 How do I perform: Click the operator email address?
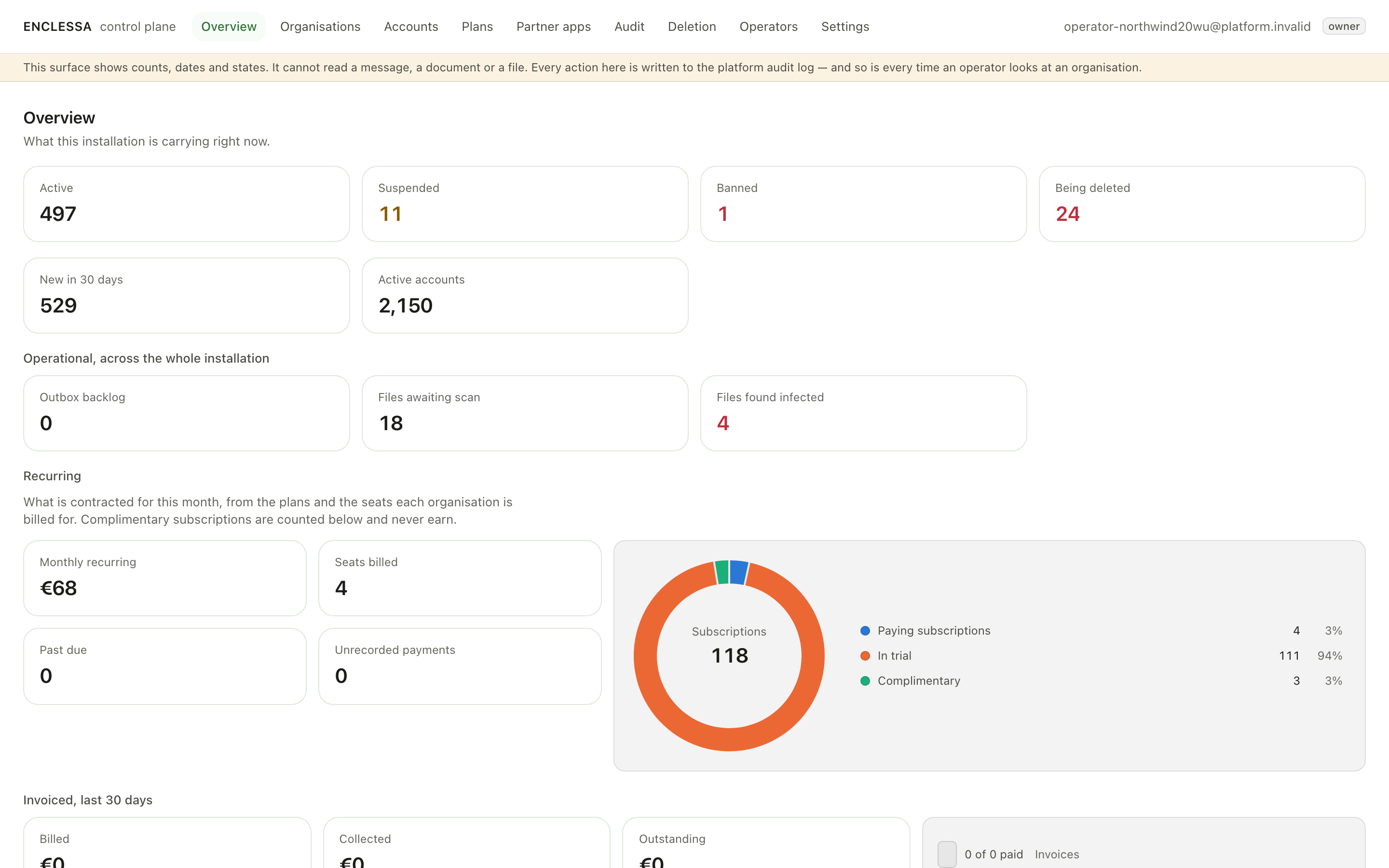tap(1187, 27)
